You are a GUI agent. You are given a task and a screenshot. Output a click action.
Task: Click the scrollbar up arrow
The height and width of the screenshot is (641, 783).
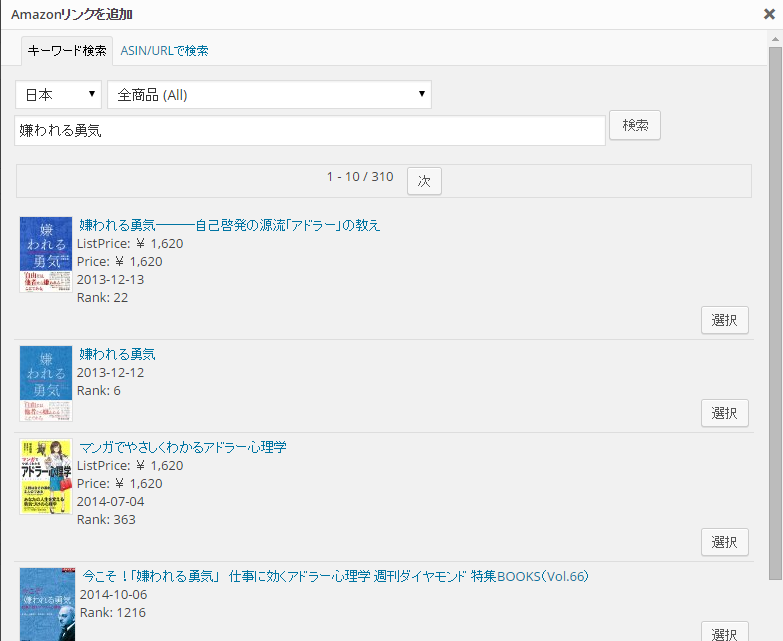tap(775, 39)
